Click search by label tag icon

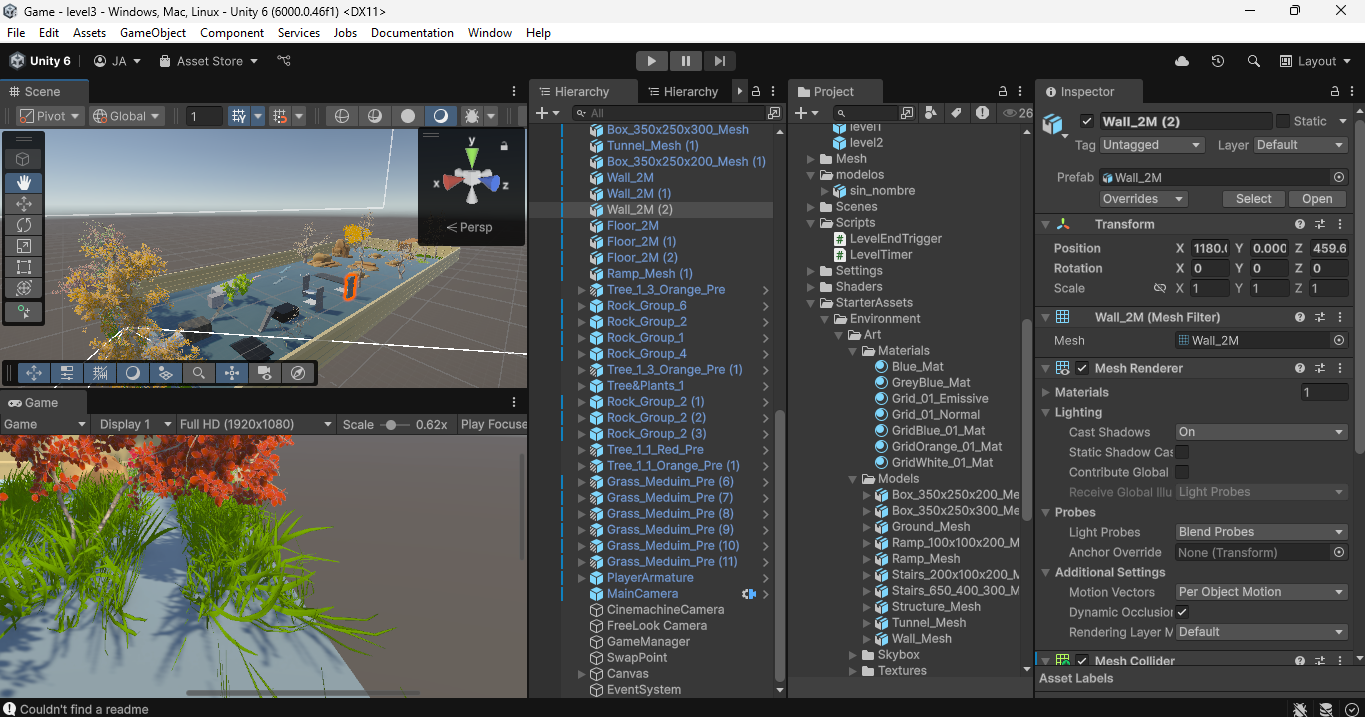pyautogui.click(x=957, y=113)
